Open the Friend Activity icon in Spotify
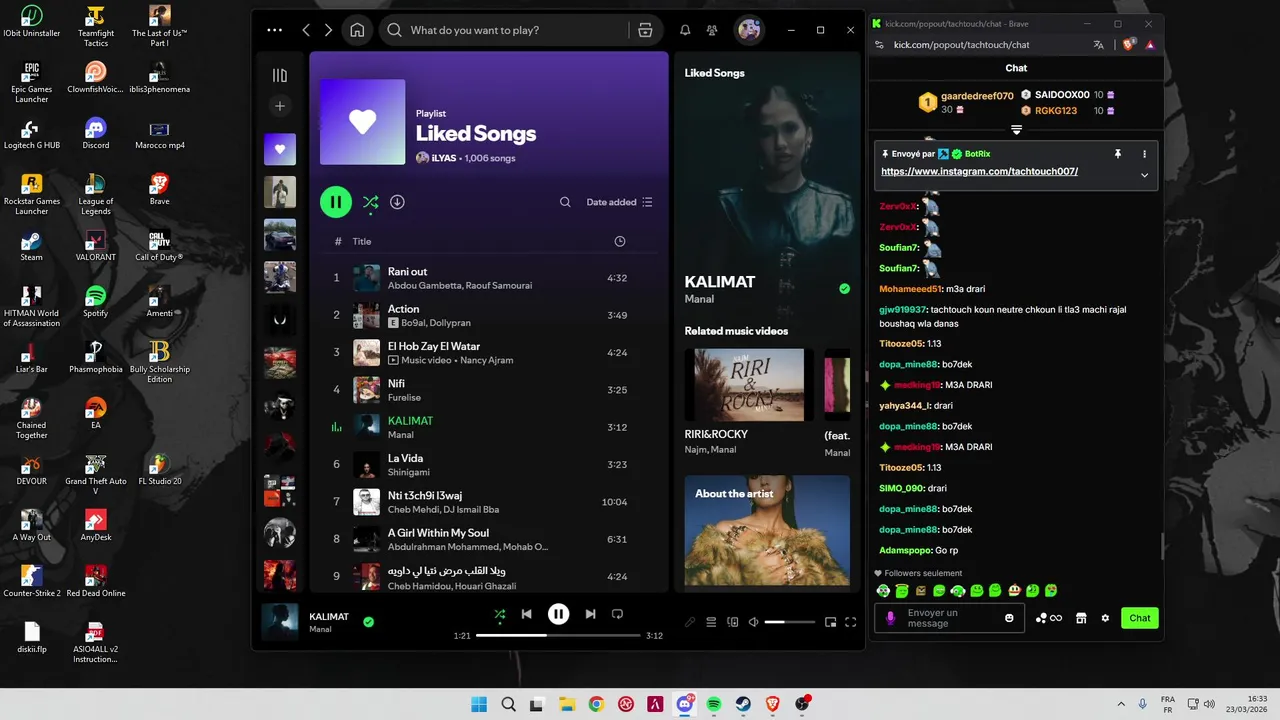 point(712,30)
